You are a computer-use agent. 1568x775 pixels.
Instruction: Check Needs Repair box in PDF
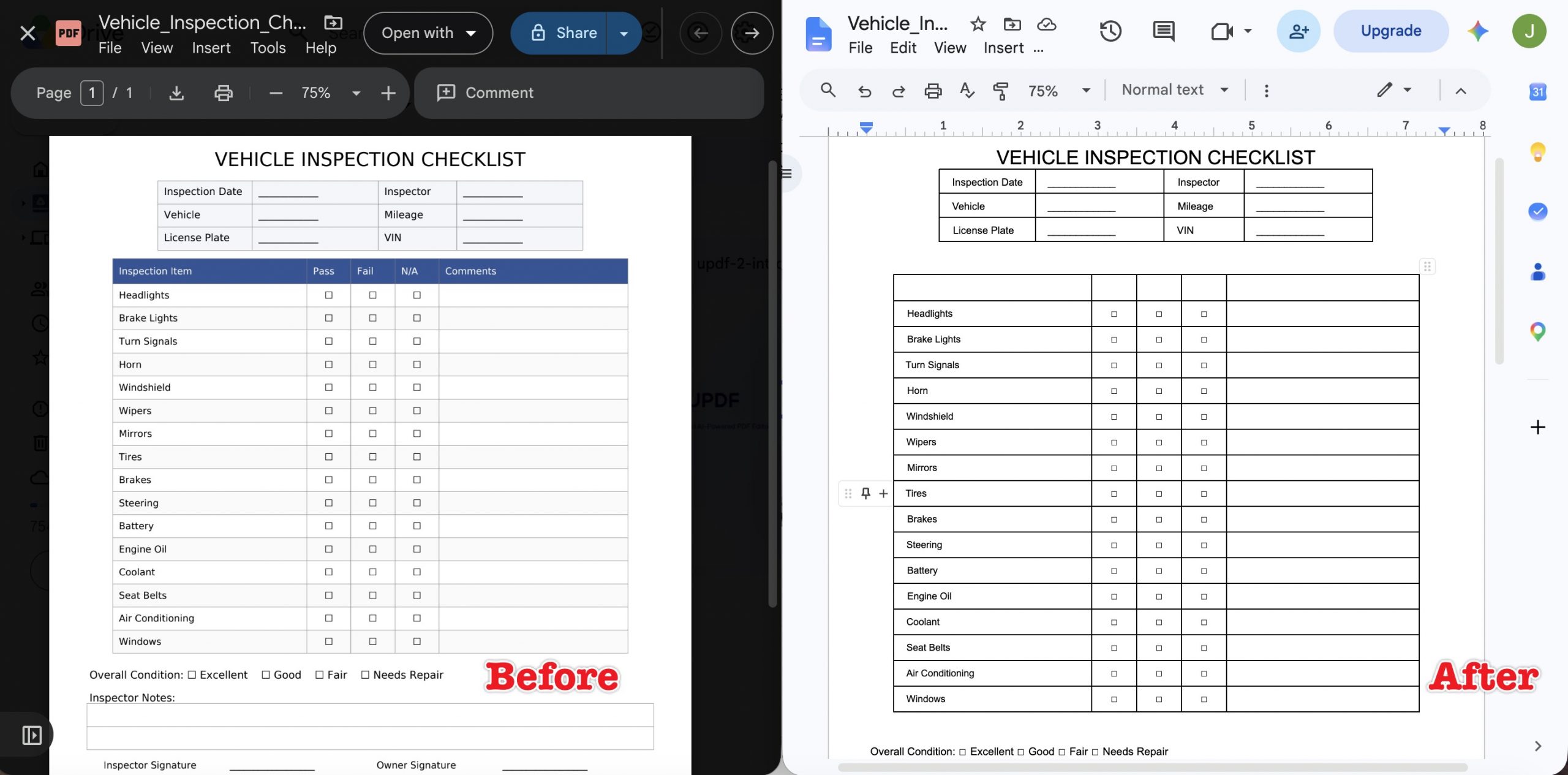[x=365, y=675]
